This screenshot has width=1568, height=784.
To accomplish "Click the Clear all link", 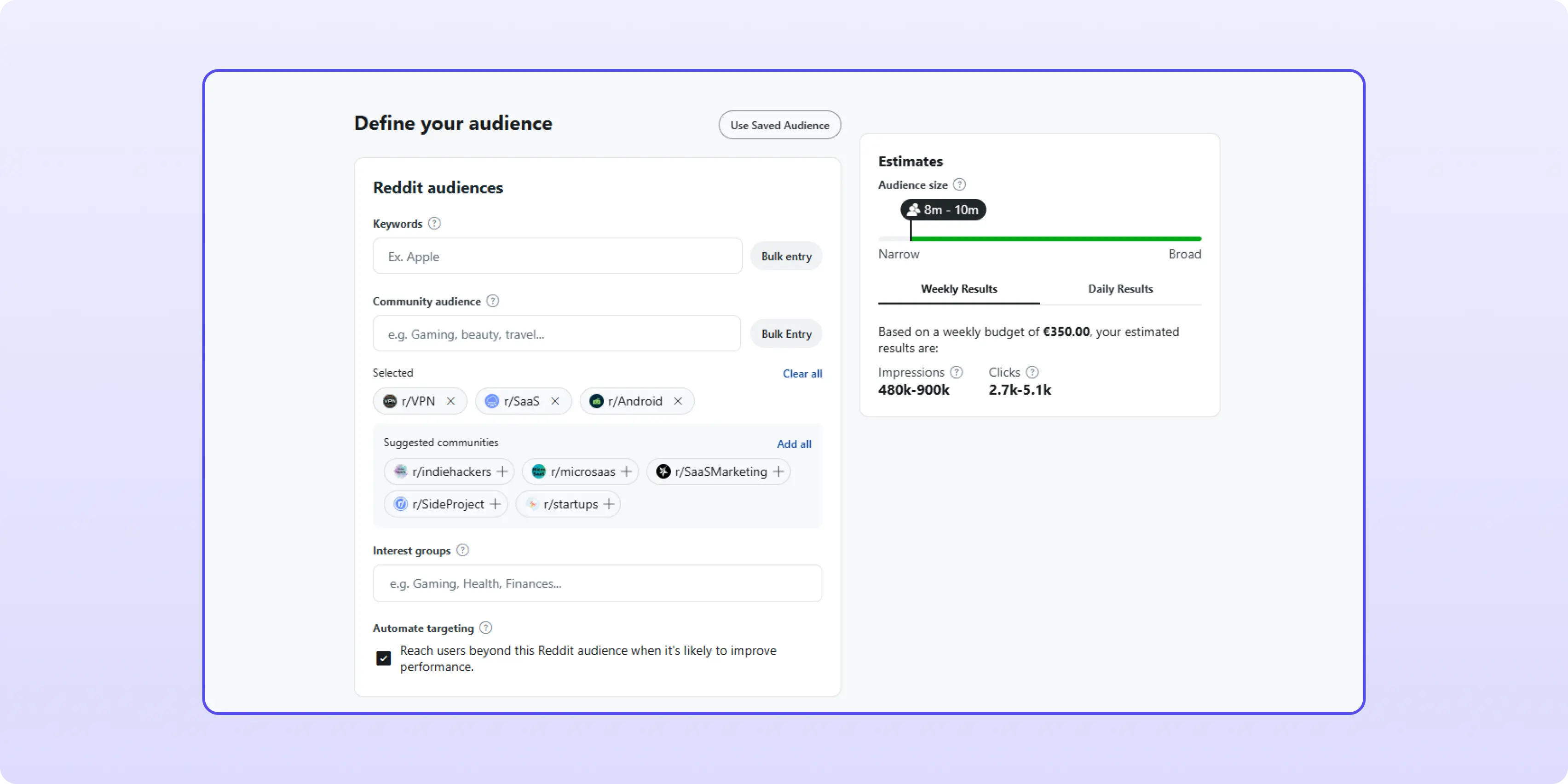I will click(x=802, y=374).
